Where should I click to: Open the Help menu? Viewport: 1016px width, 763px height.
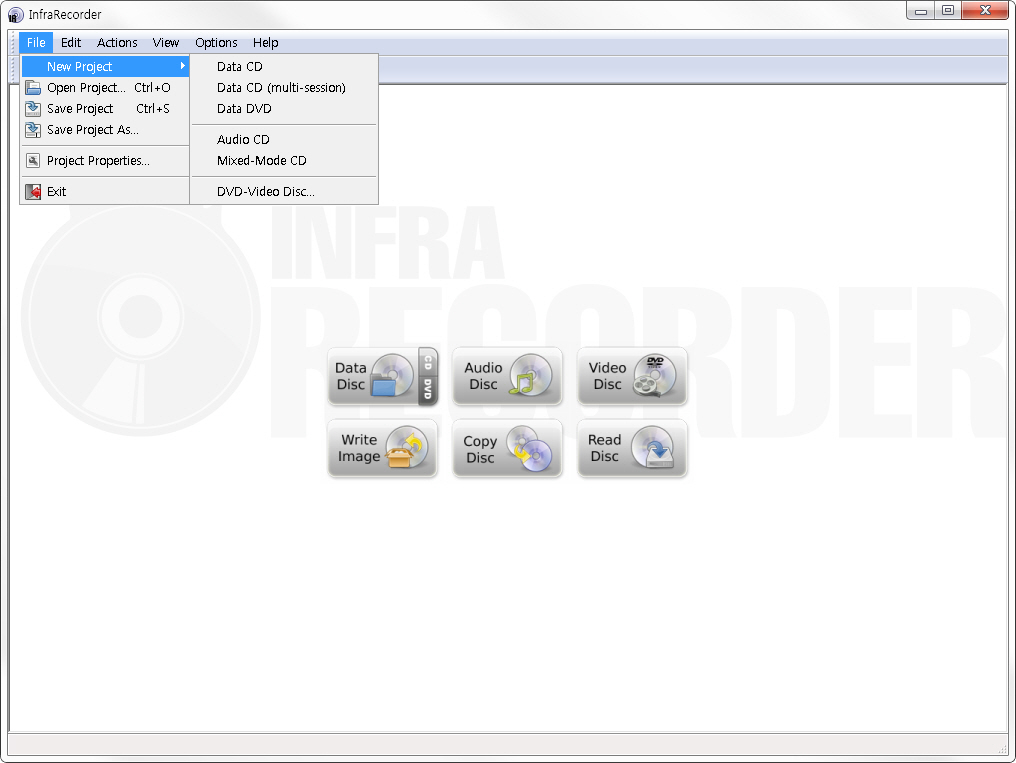266,43
